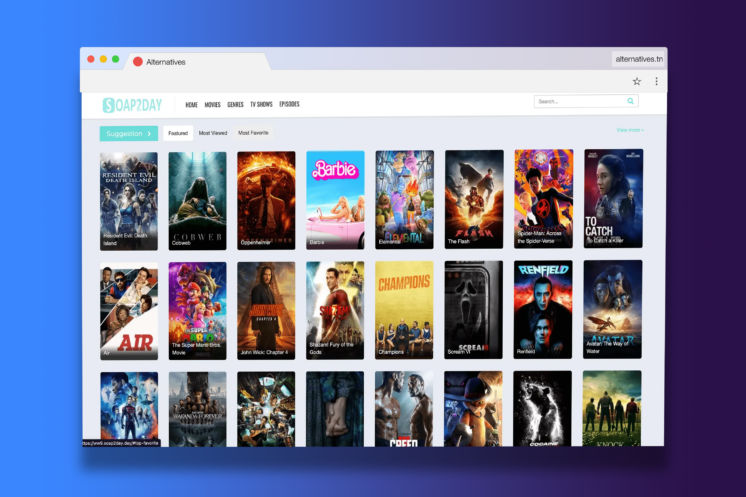
Task: Open the Home menu item
Action: click(x=191, y=105)
